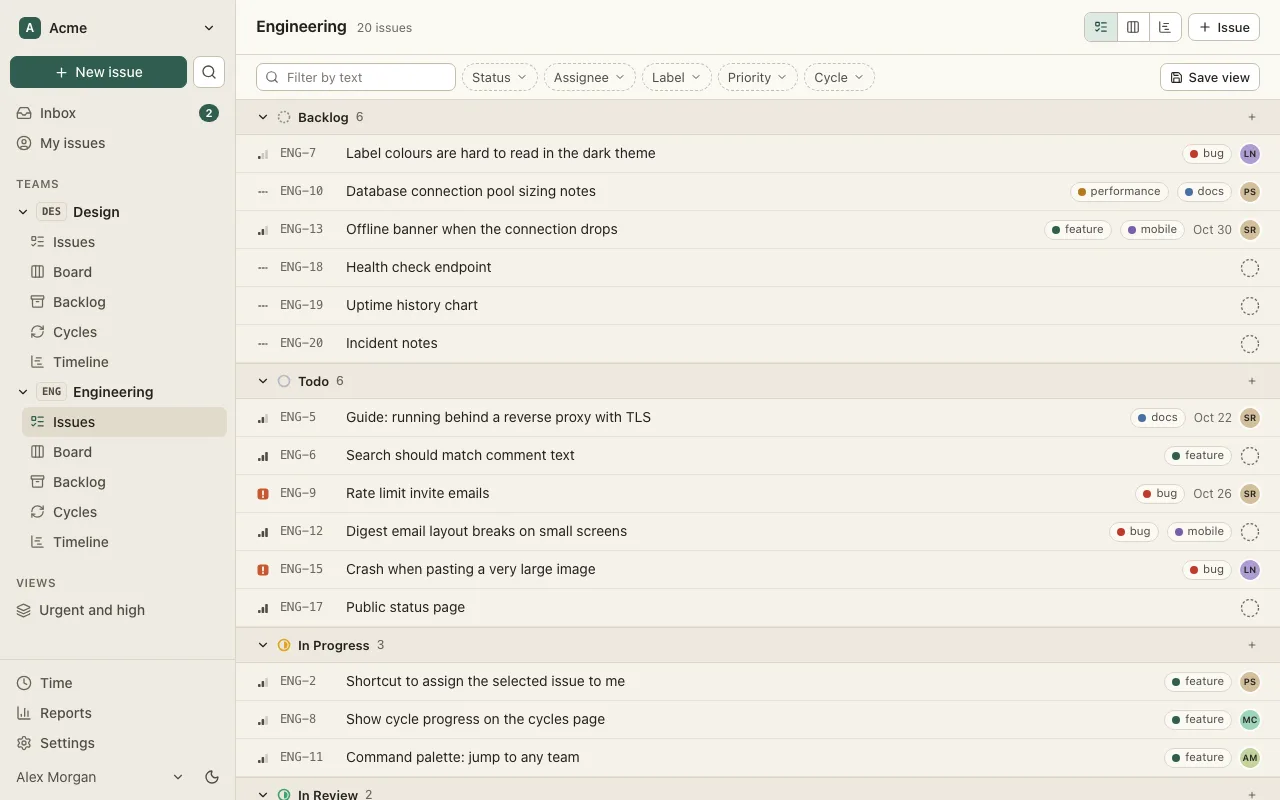
Task: Open the Assignee filter dropdown
Action: [x=589, y=77]
